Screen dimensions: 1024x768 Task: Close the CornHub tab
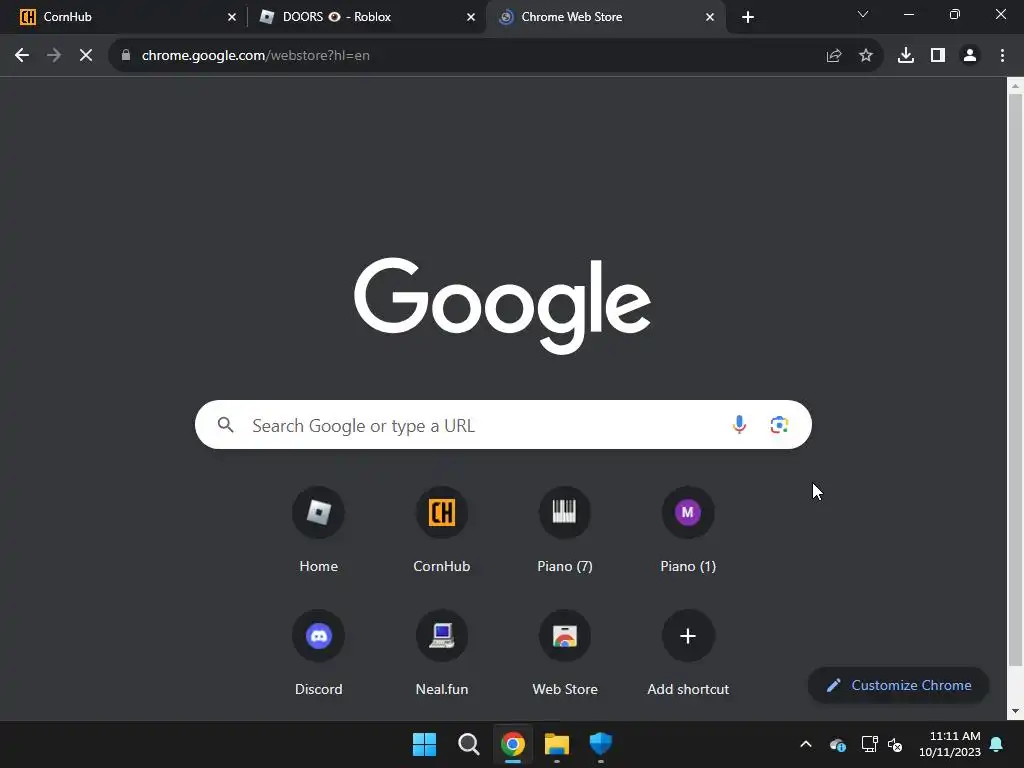[x=232, y=17]
